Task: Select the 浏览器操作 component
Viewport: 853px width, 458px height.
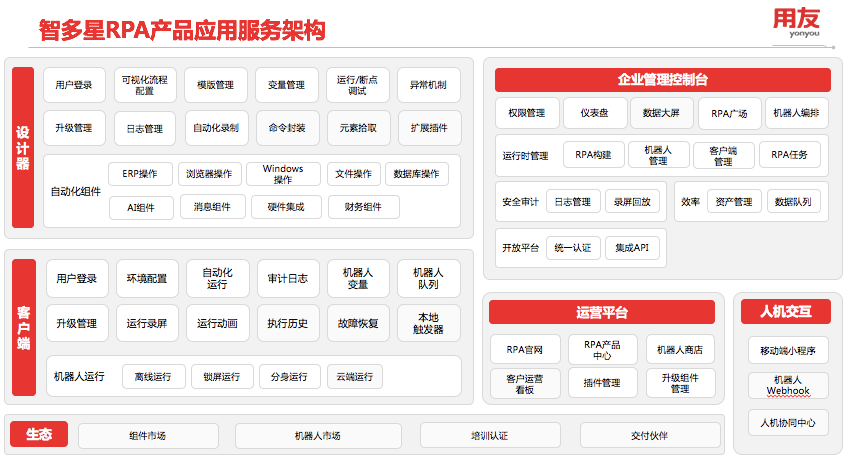Action: coord(209,174)
